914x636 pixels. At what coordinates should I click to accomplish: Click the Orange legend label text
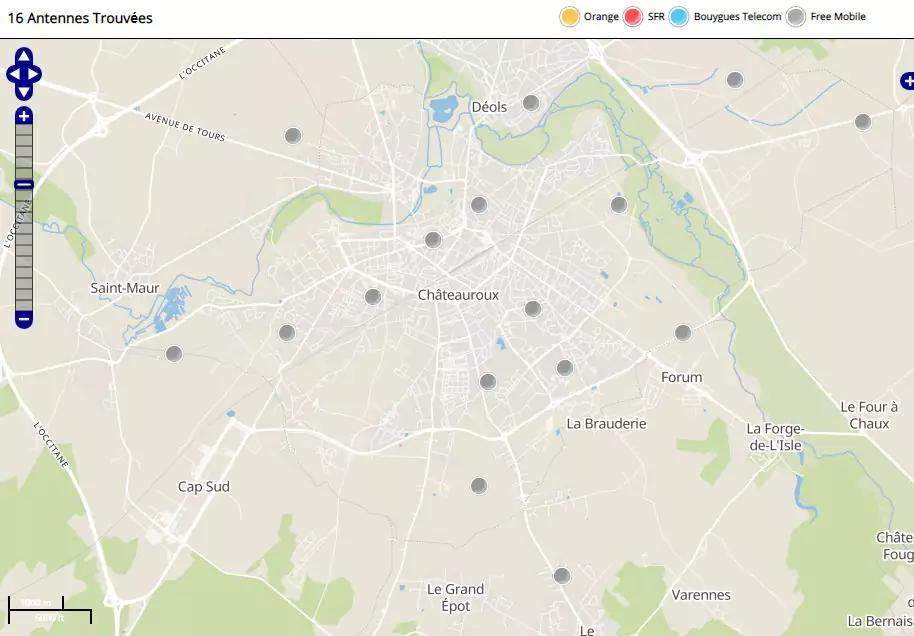click(601, 16)
